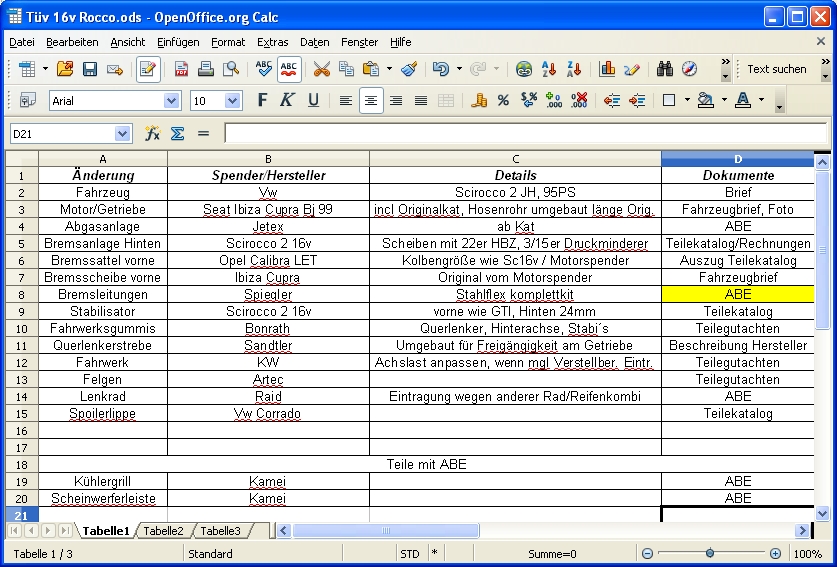Click the Cut scissors icon
This screenshot has height=567, width=837.
click(x=321, y=69)
